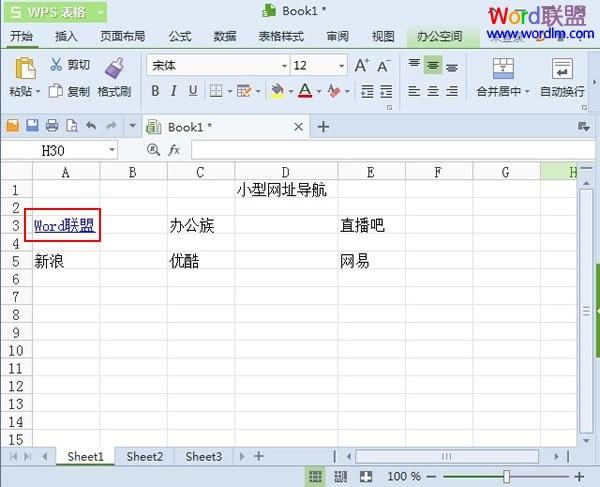600x487 pixels.
Task: Redo the last action
Action: (x=111, y=125)
